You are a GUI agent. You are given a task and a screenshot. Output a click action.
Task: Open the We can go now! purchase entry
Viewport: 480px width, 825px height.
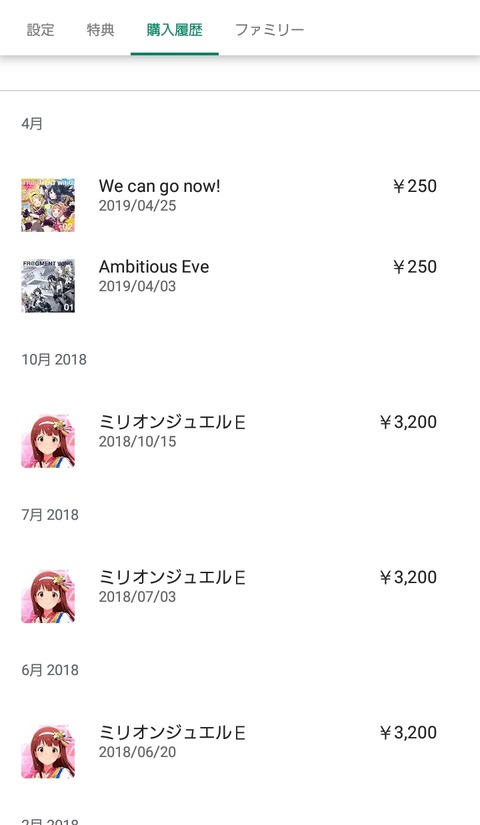pyautogui.click(x=240, y=205)
